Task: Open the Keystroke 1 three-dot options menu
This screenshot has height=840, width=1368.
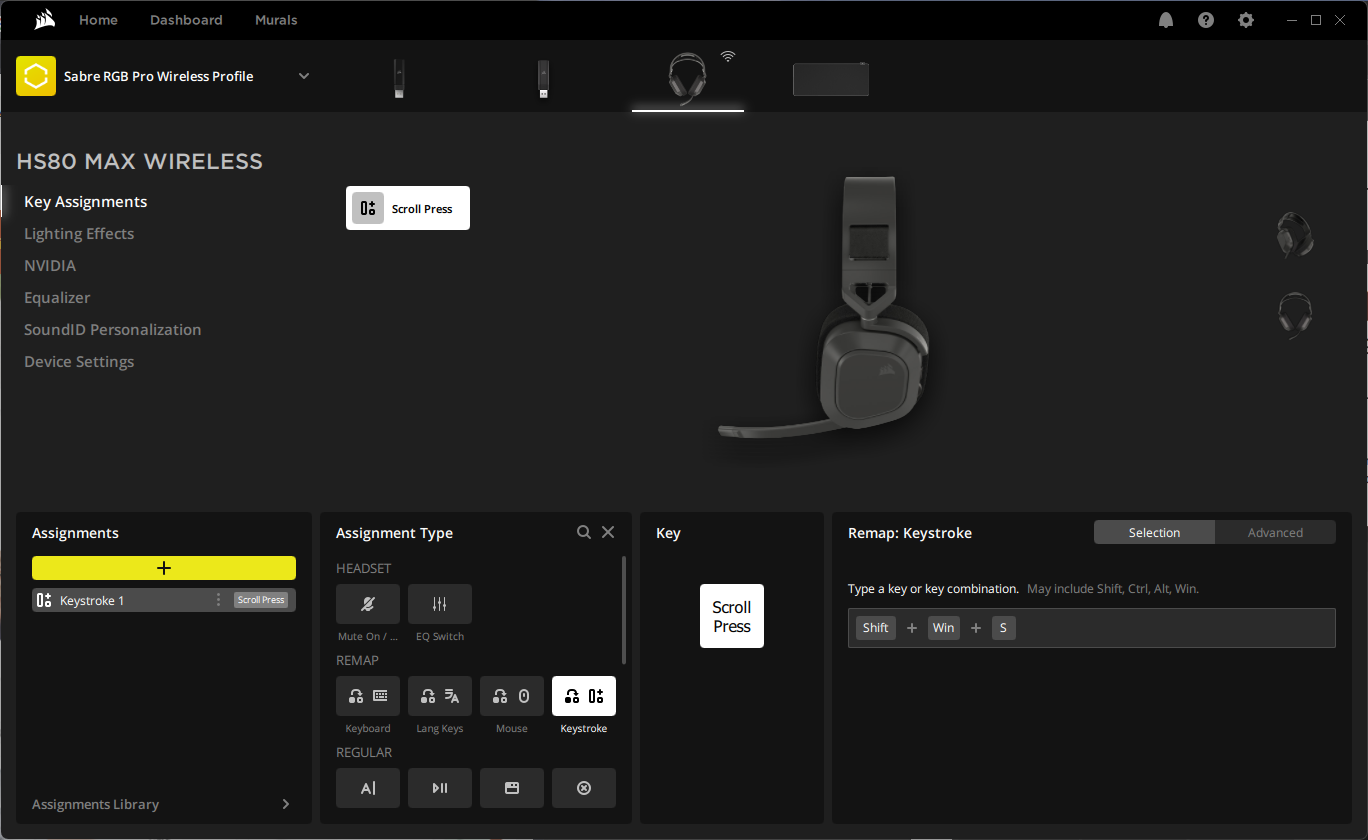Action: click(218, 600)
